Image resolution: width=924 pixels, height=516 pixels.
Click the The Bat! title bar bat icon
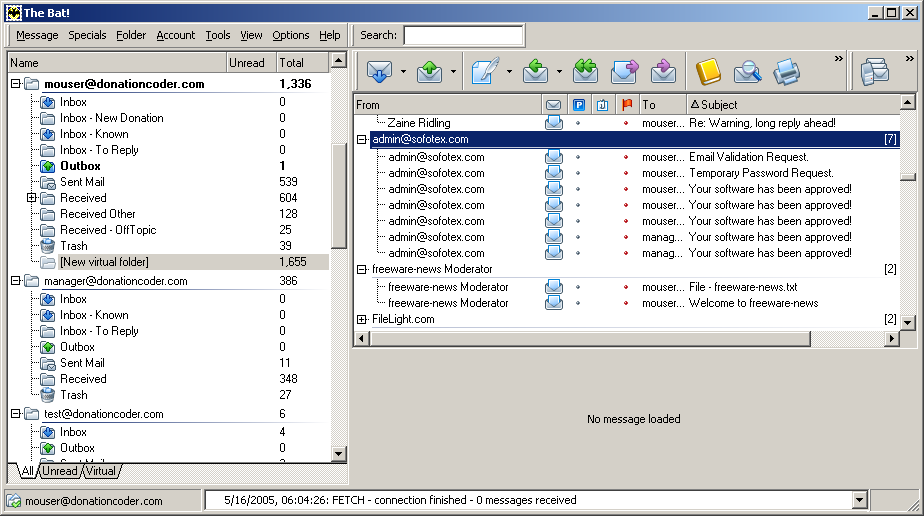pyautogui.click(x=14, y=12)
